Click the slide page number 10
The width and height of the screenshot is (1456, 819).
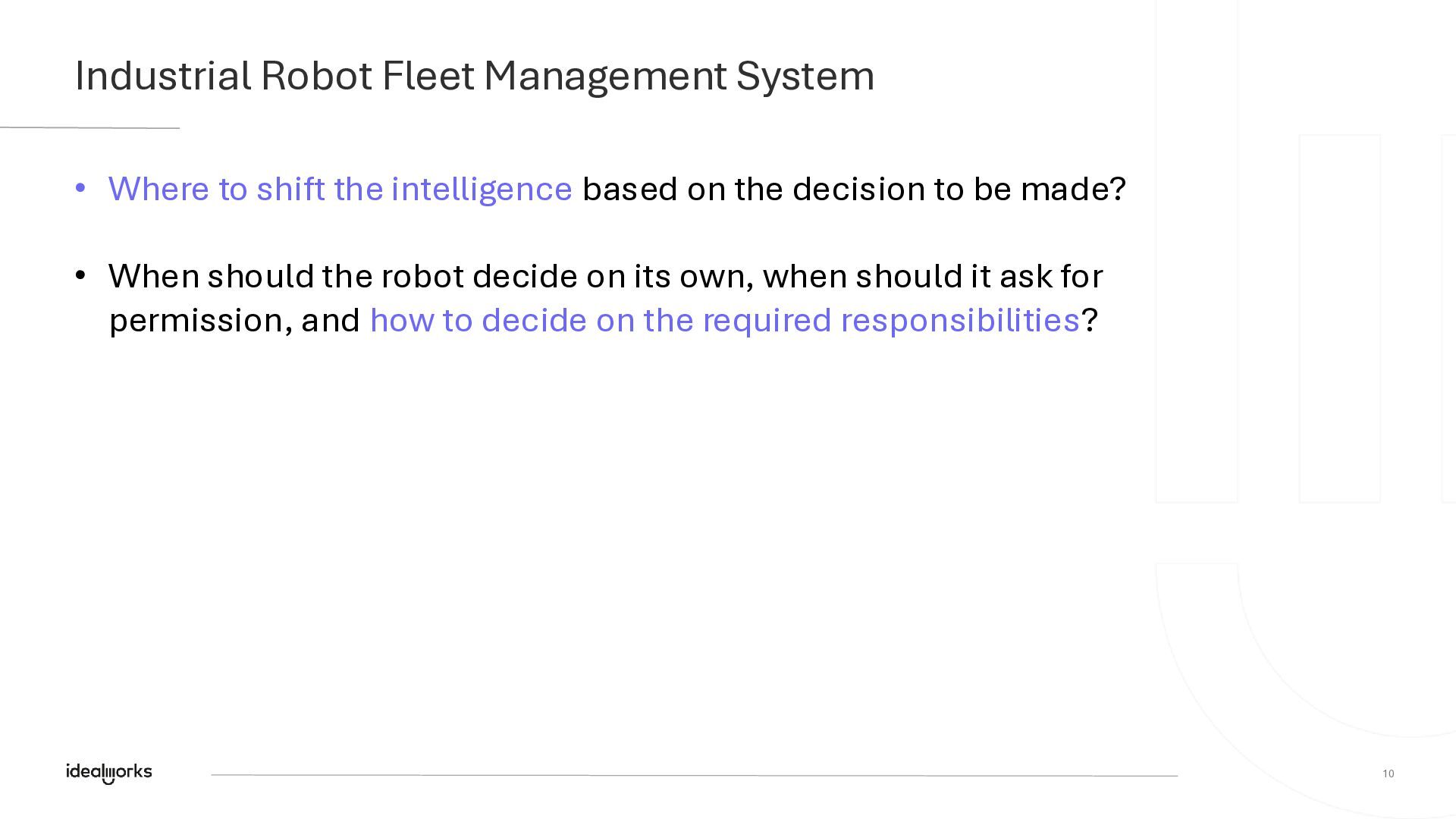tap(1388, 773)
